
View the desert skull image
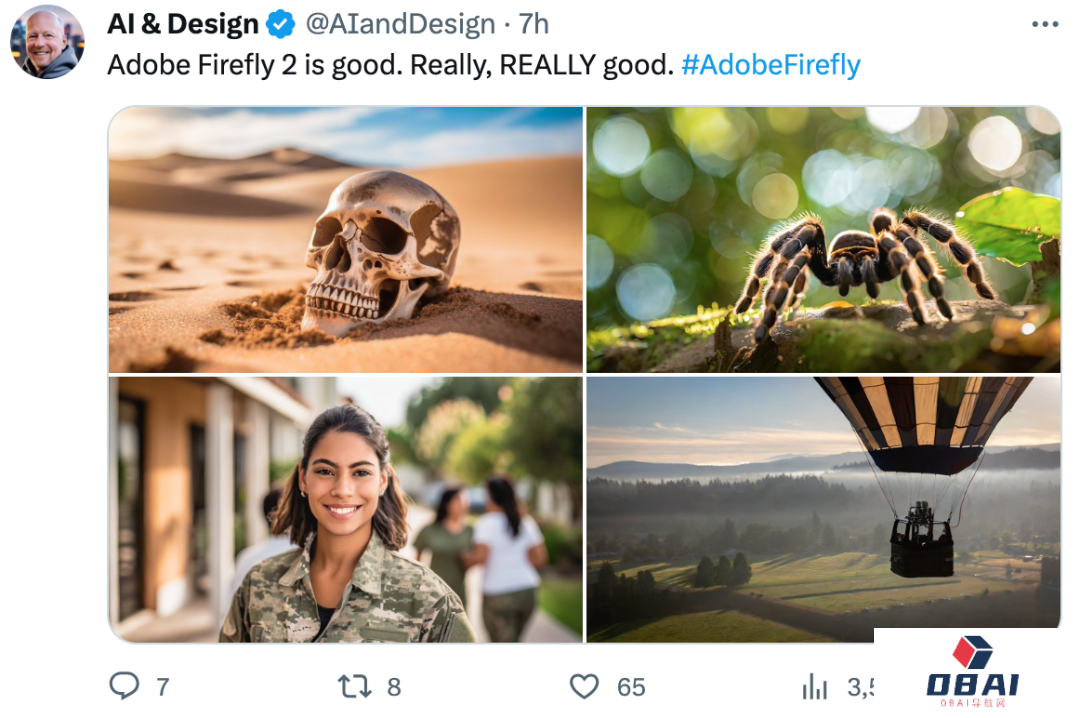345,239
